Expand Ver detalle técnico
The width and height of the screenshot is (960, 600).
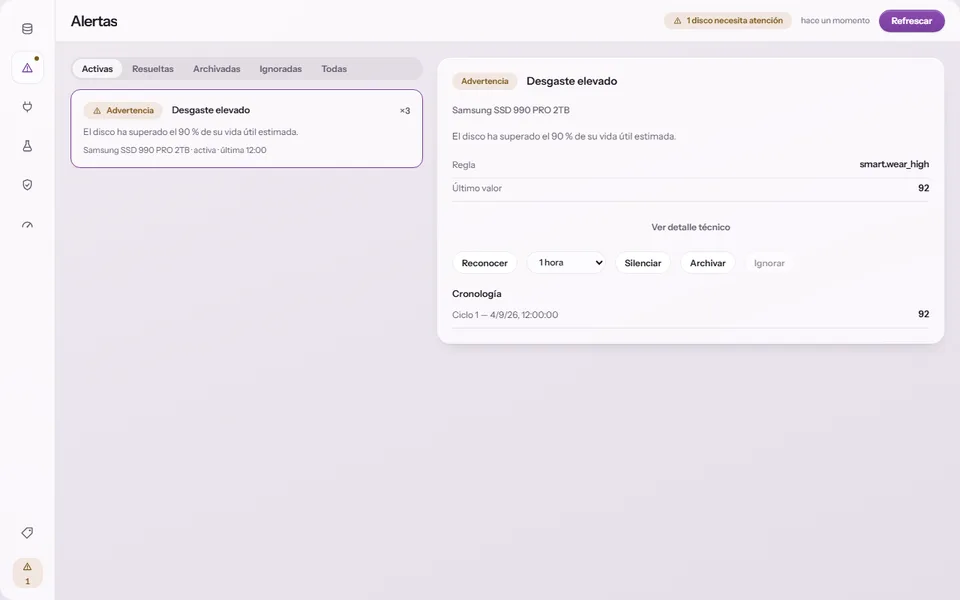(x=691, y=227)
